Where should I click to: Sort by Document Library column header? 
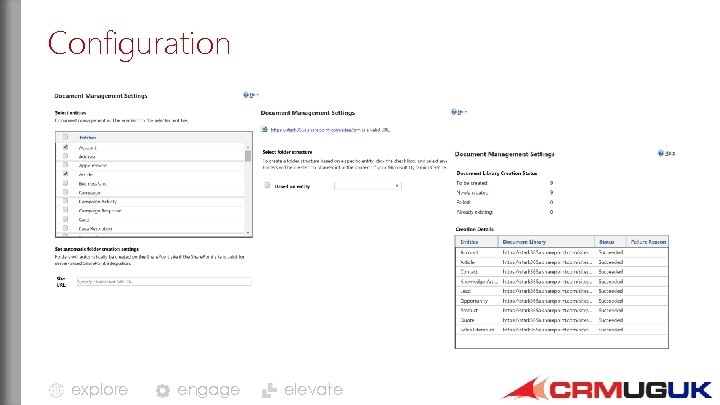tap(524, 242)
